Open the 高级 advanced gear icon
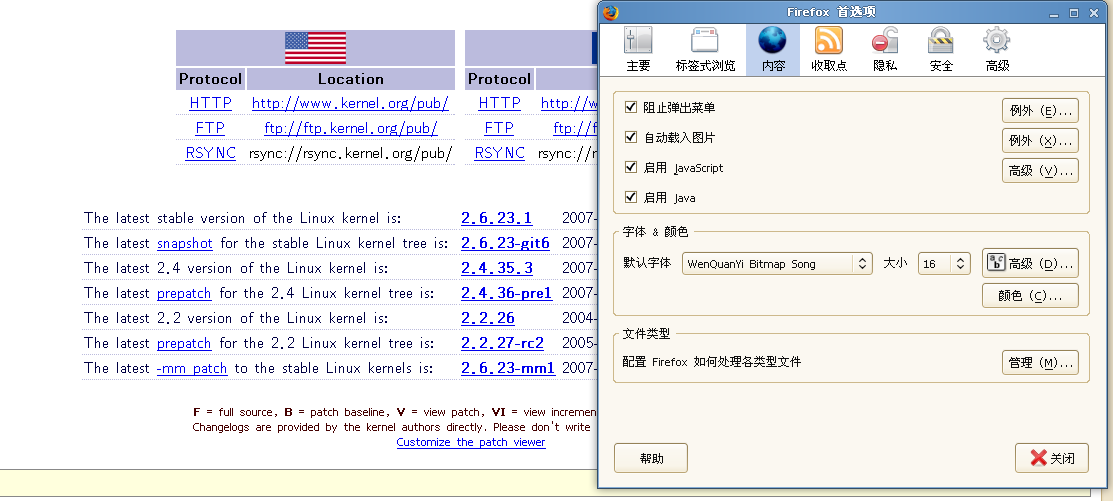Screen dimensions: 1113x501 [x=997, y=50]
